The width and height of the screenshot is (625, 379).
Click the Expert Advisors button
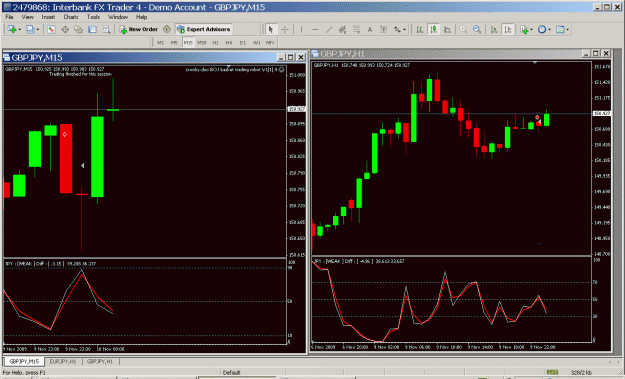point(204,29)
